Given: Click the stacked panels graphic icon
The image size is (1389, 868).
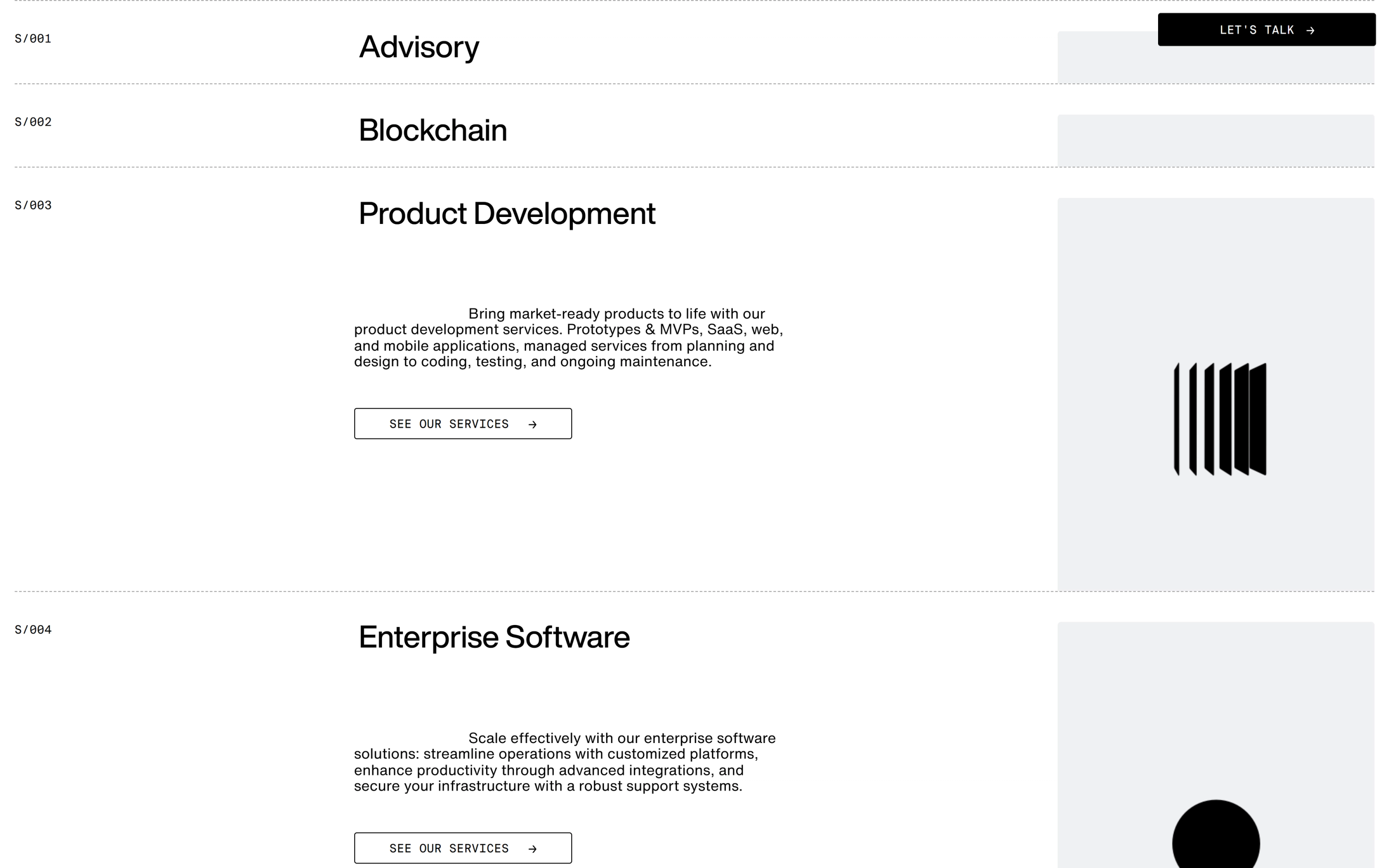Looking at the screenshot, I should [x=1220, y=419].
